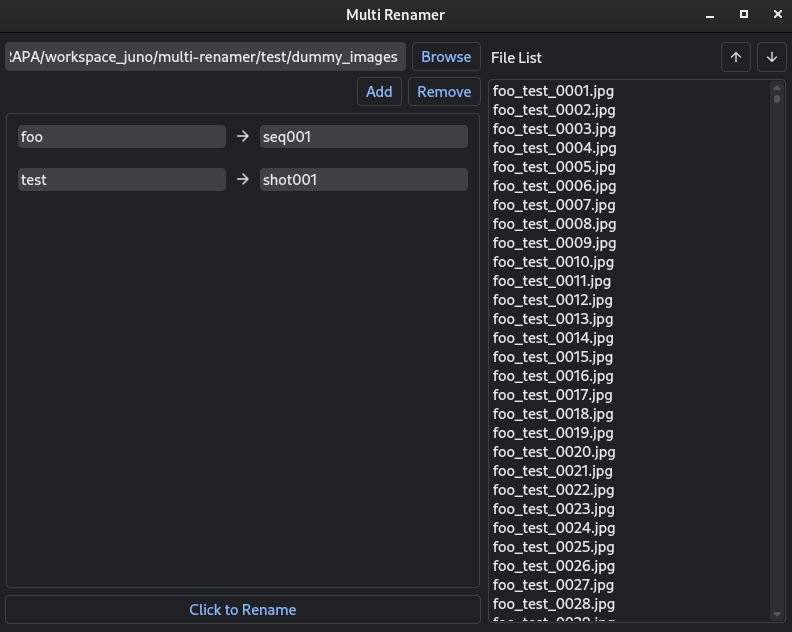Remove a rename rule
The image size is (792, 632).
pyautogui.click(x=444, y=91)
